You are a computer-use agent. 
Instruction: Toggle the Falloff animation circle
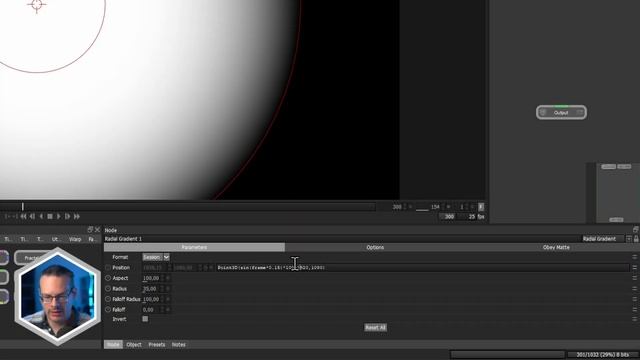tap(108, 309)
